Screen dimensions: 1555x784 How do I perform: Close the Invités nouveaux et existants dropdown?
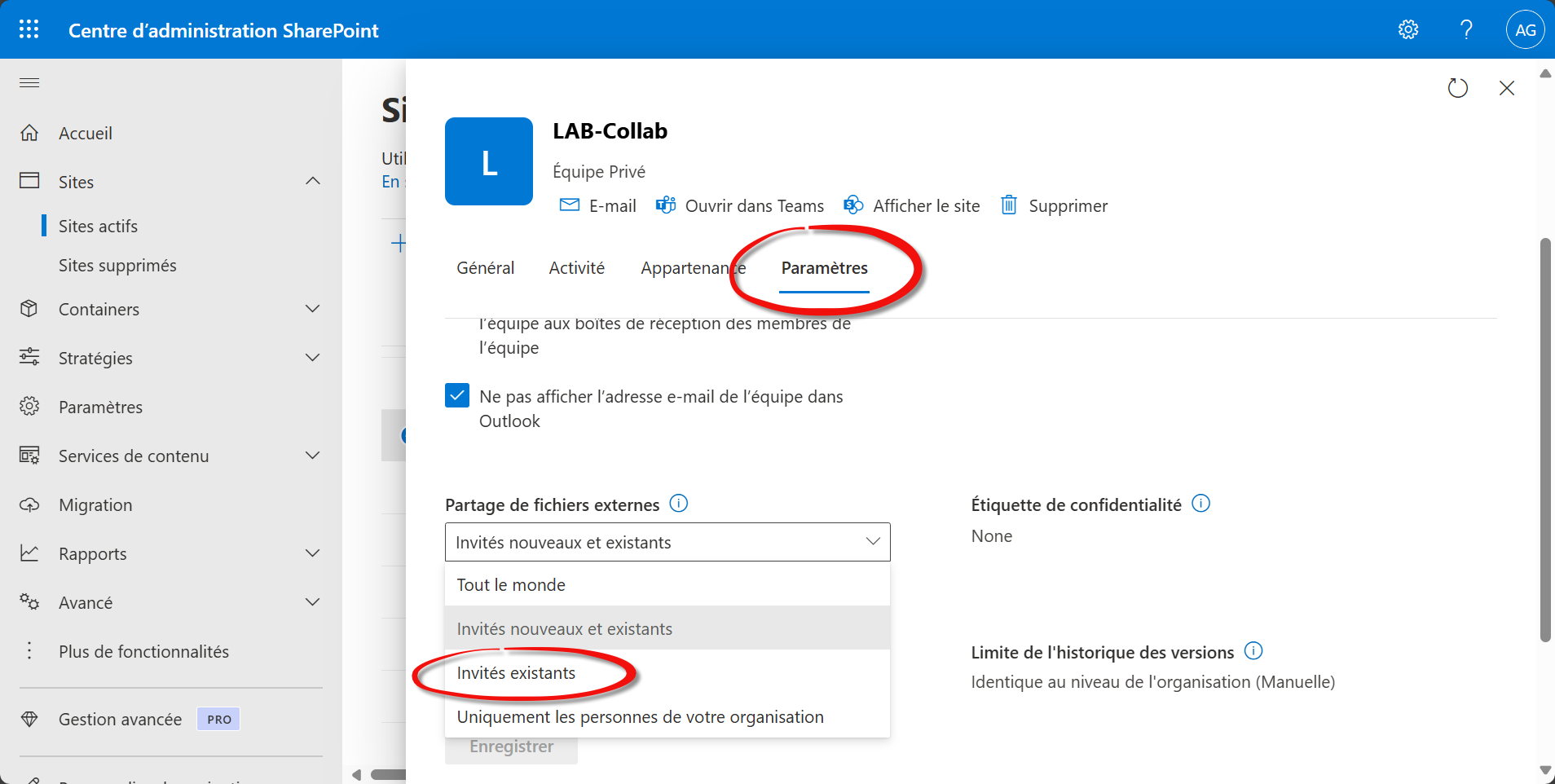pyautogui.click(x=873, y=542)
